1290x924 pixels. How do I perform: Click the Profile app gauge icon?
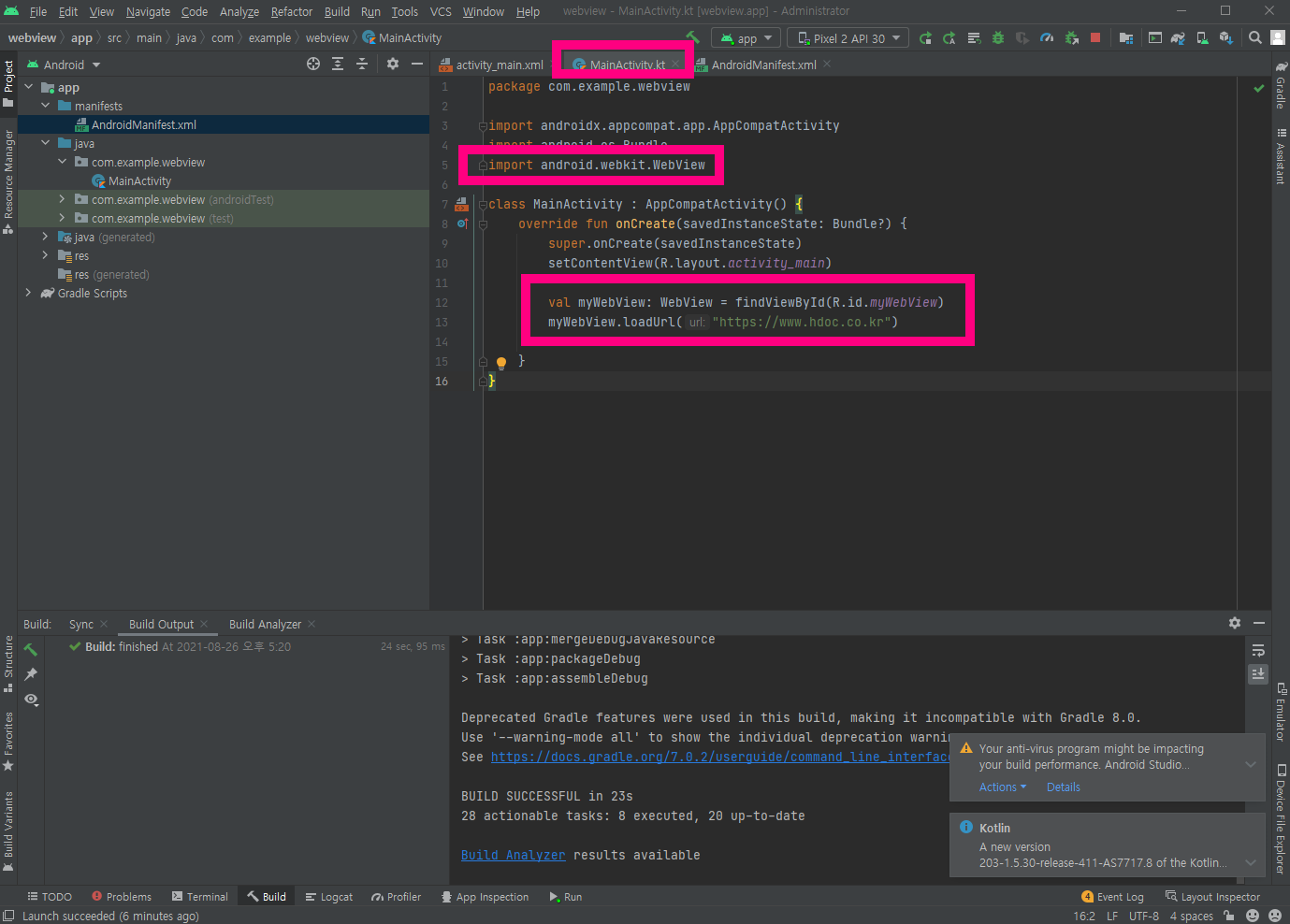[x=1047, y=38]
